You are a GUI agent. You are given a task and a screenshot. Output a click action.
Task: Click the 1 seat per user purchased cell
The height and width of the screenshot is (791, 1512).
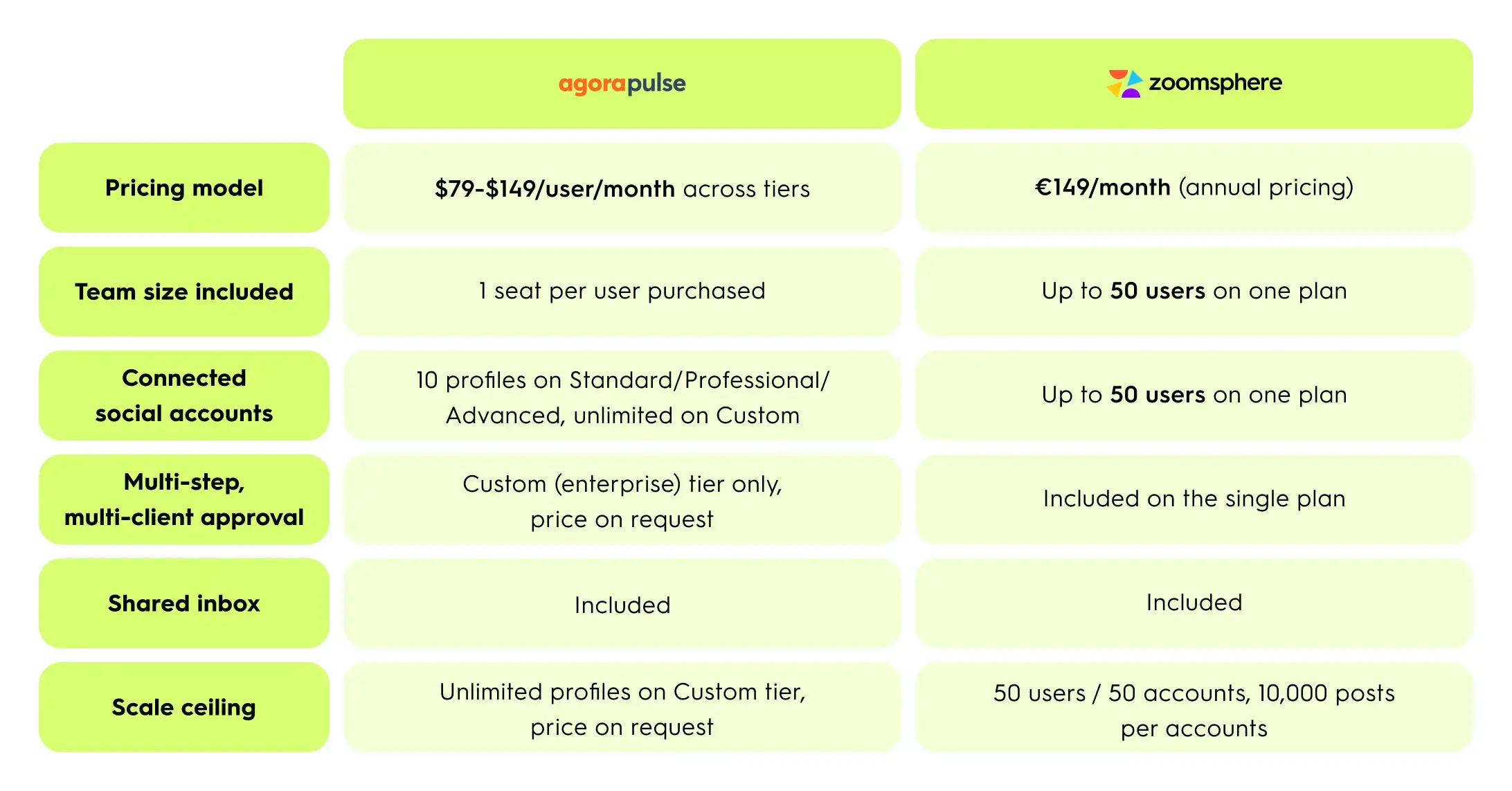click(x=622, y=292)
